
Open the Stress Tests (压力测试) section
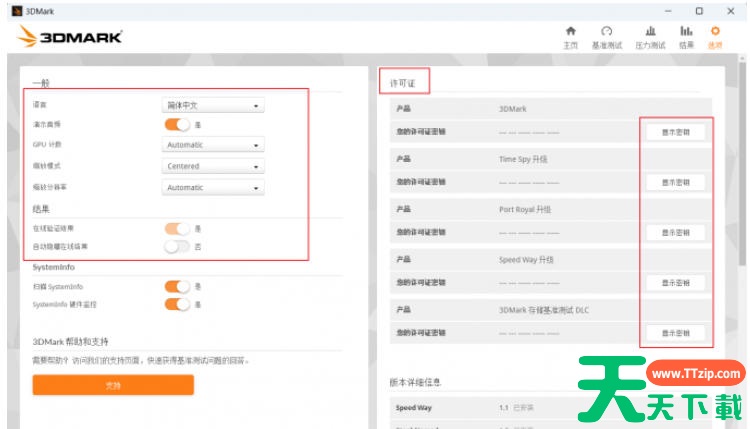click(x=650, y=37)
